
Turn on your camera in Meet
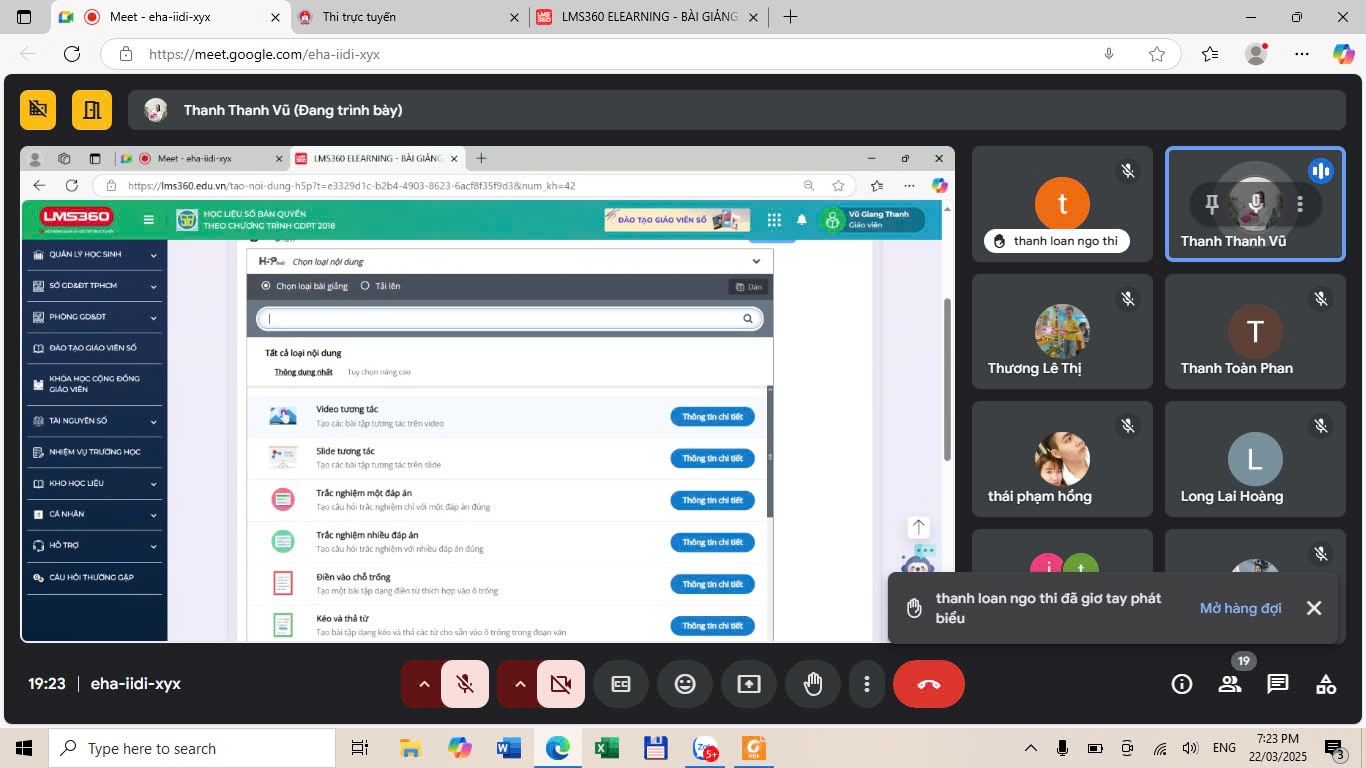click(561, 684)
